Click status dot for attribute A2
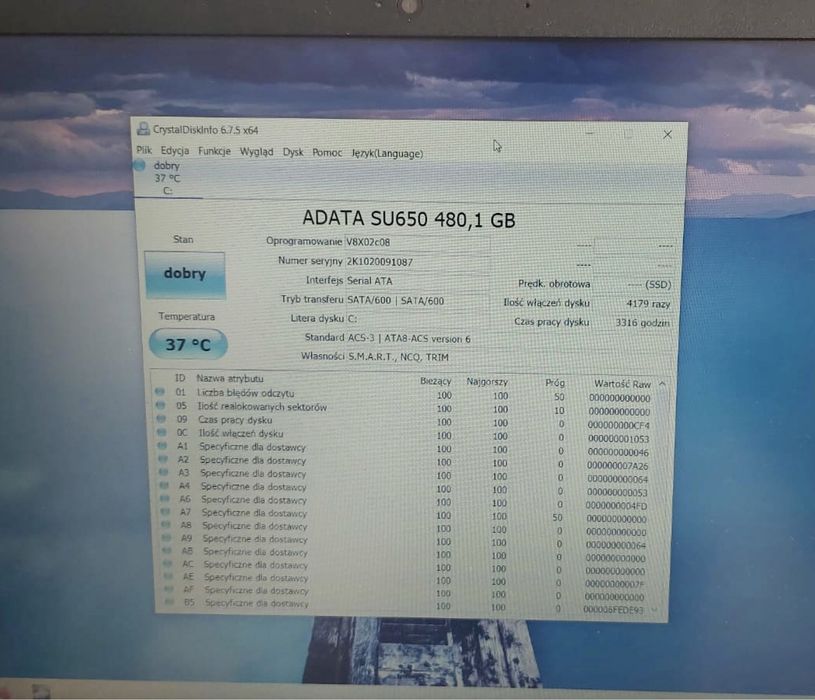815x700 pixels. click(163, 459)
